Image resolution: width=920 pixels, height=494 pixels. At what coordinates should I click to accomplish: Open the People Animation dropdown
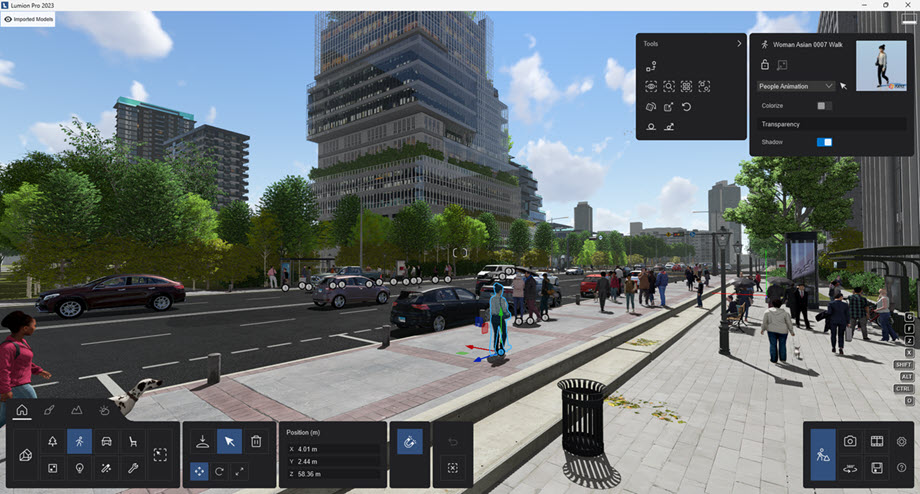(796, 86)
